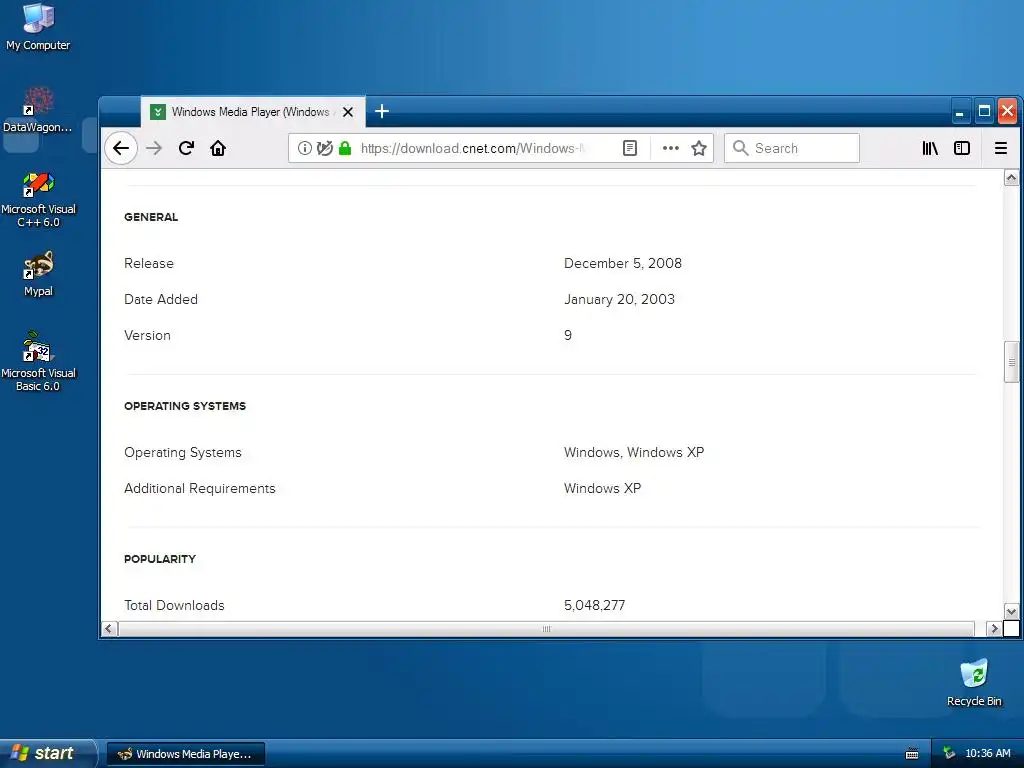Click the Search field in toolbar
This screenshot has height=768, width=1024.
pyautogui.click(x=792, y=148)
